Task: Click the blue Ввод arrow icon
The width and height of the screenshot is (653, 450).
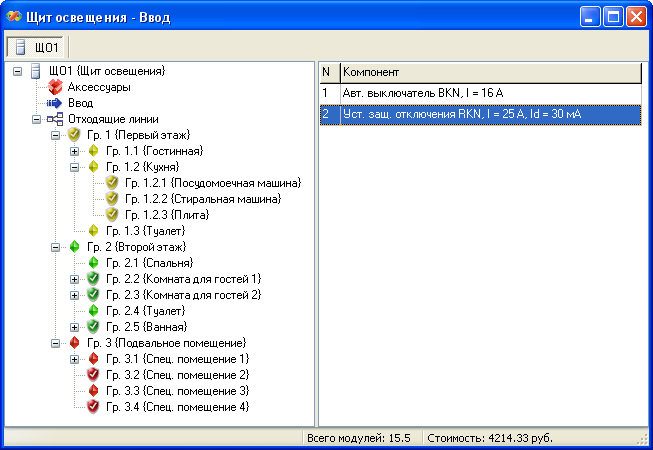Action: click(x=55, y=103)
